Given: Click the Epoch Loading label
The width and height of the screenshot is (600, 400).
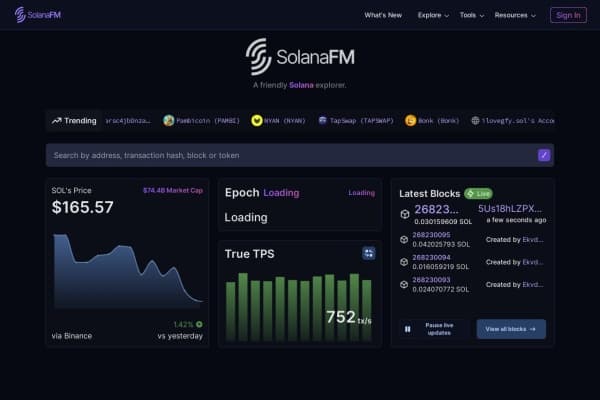Looking at the screenshot, I should (262, 193).
